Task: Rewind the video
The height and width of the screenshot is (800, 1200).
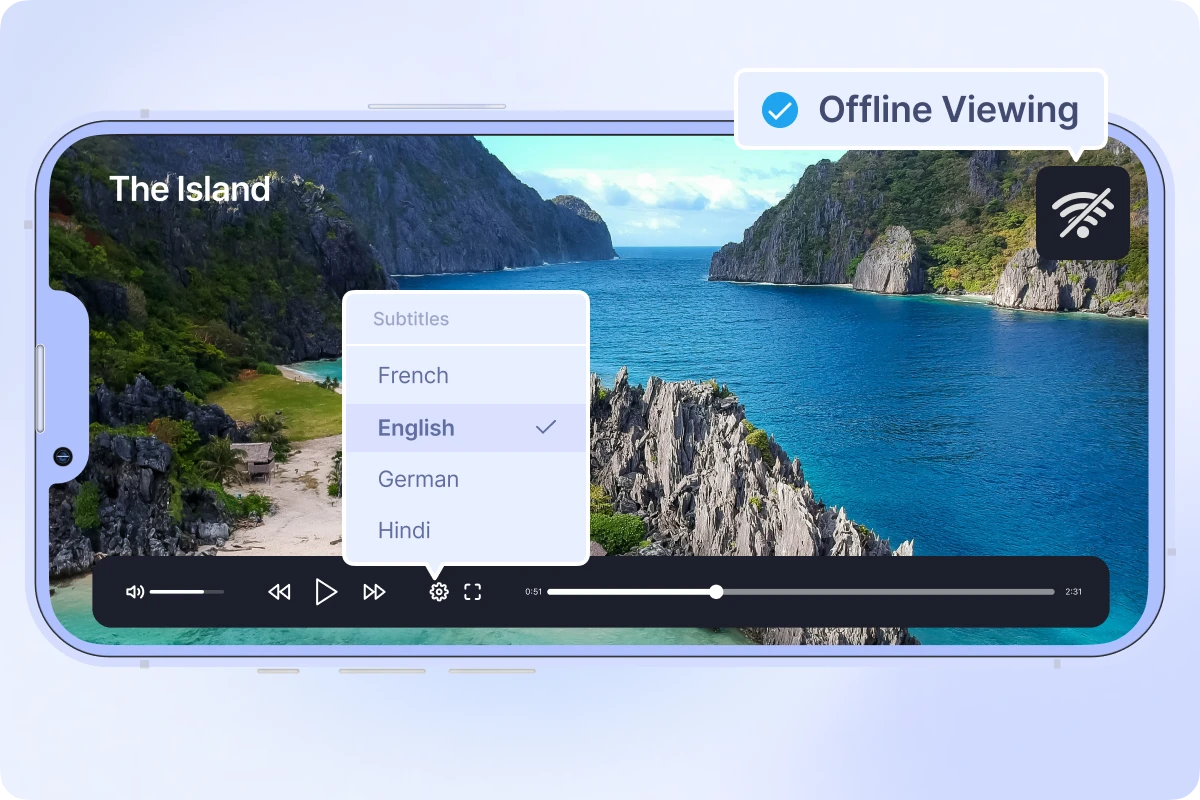Action: (x=279, y=592)
